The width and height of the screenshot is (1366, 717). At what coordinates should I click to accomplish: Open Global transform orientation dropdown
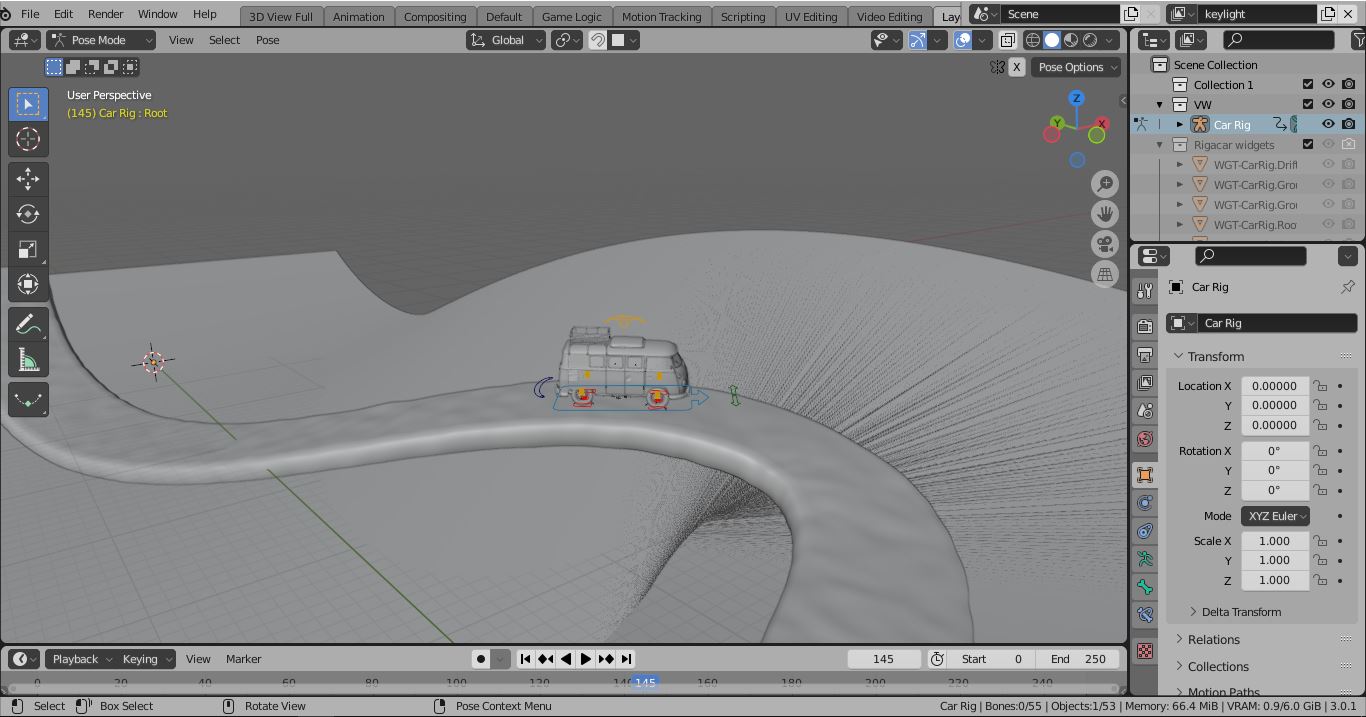click(506, 40)
